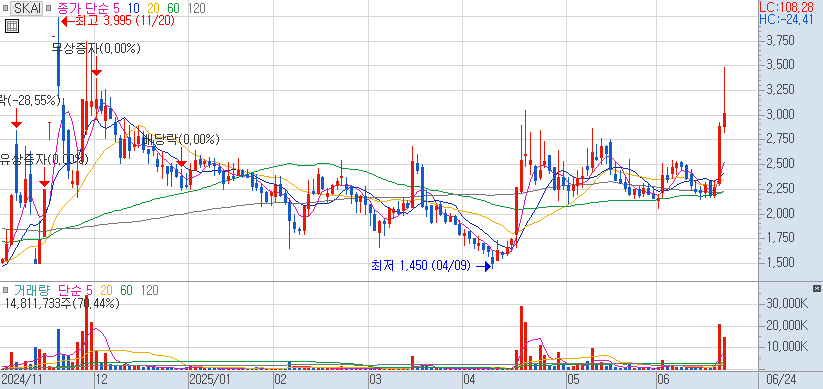Viewport: 823px width, 389px height.
Task: Click the 최고 3,995 (11/20) high annotation
Action: pyautogui.click(x=125, y=21)
